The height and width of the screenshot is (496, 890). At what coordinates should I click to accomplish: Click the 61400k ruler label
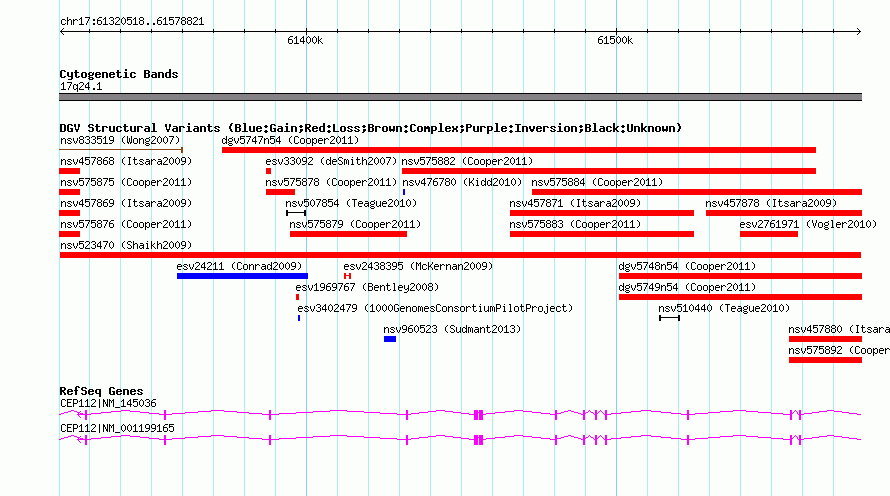tap(305, 40)
